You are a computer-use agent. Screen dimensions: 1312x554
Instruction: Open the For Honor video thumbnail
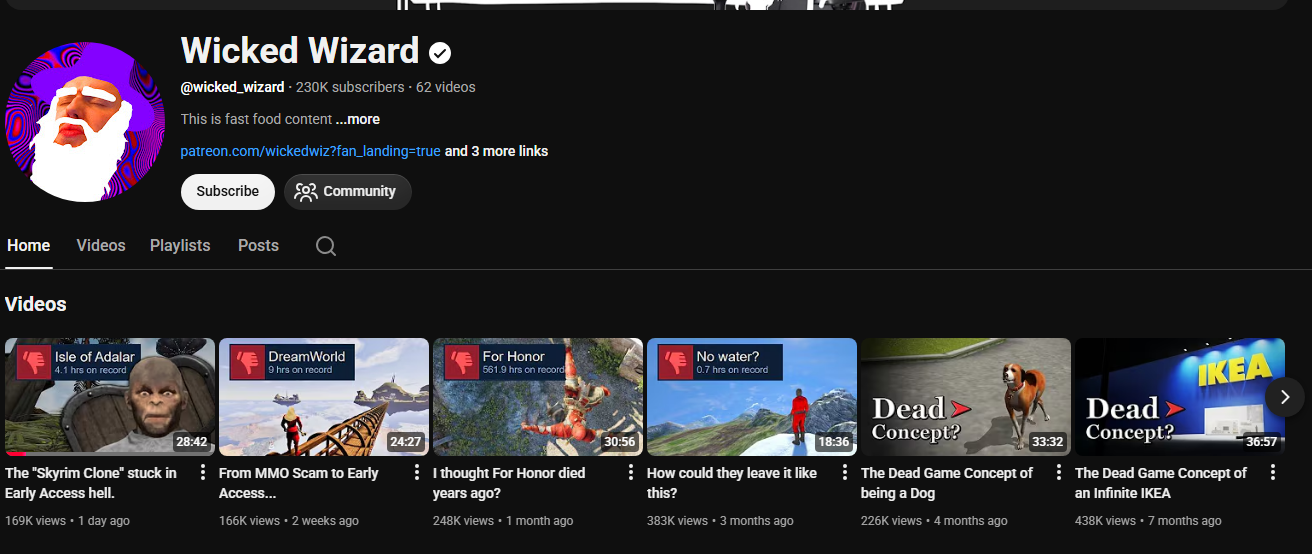coord(538,397)
